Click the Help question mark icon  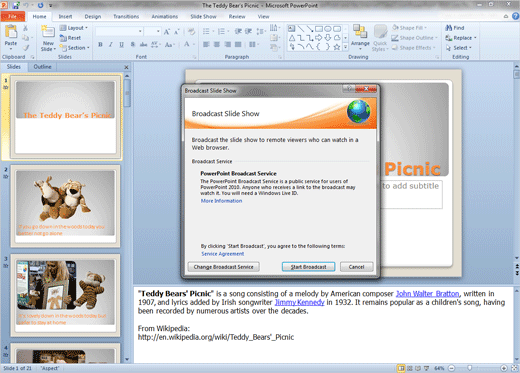point(515,16)
